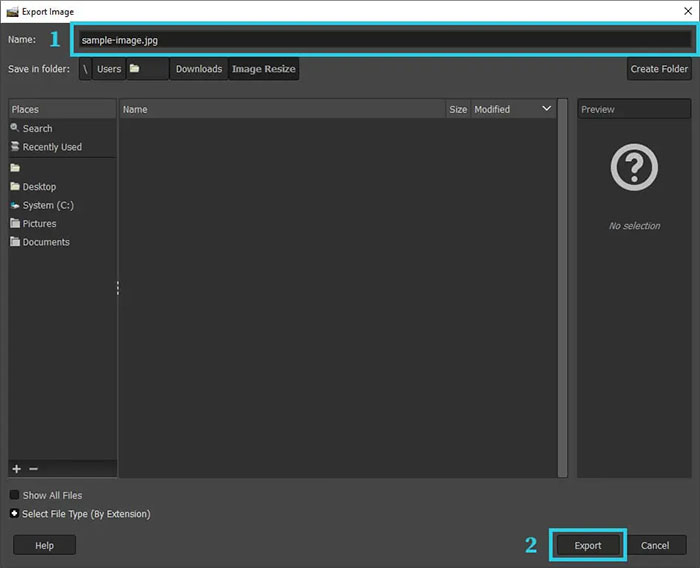Open Recently Used in Places
Image resolution: width=700 pixels, height=568 pixels.
coord(51,147)
